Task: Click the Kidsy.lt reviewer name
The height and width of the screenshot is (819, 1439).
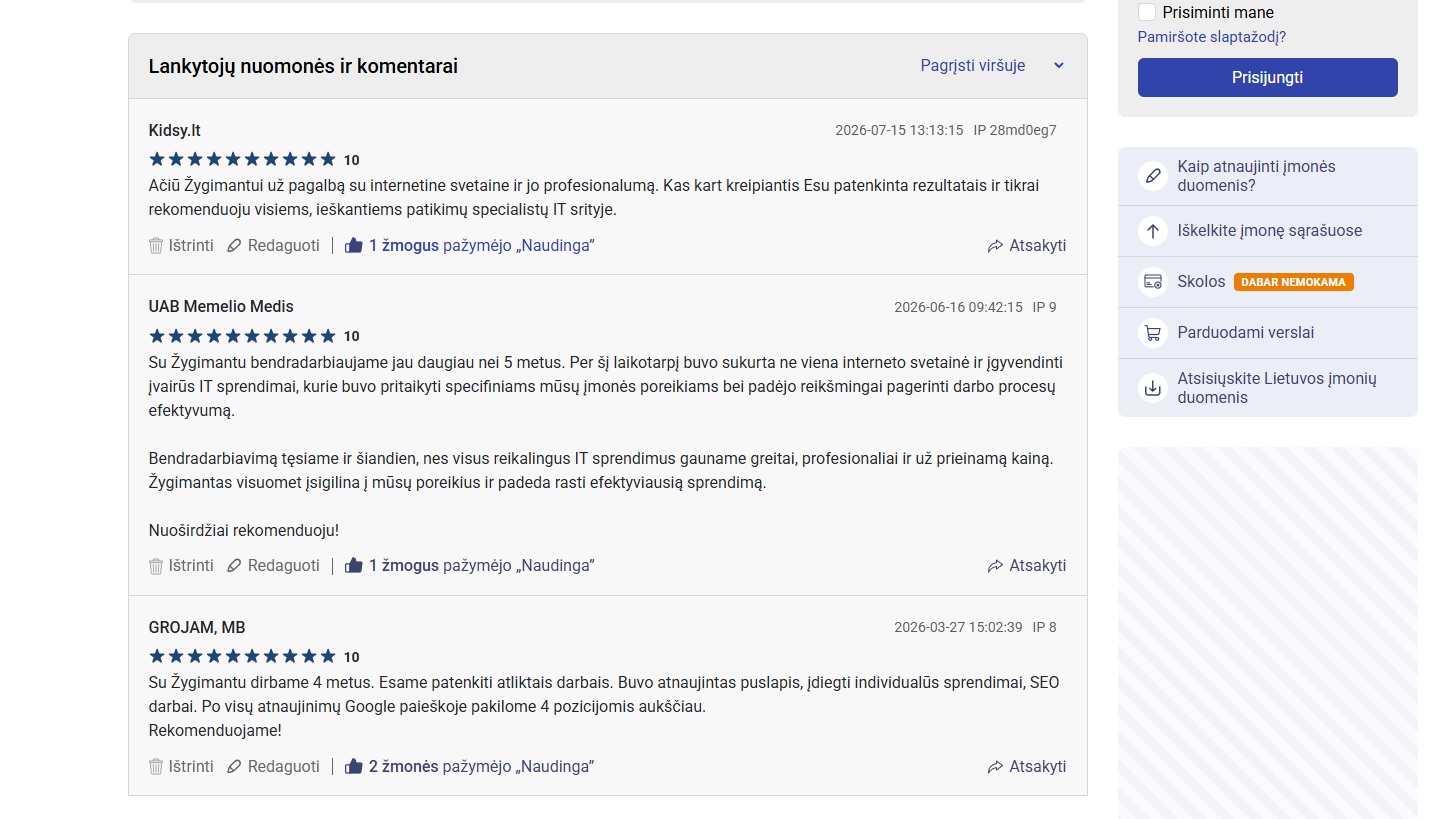Action: (174, 130)
